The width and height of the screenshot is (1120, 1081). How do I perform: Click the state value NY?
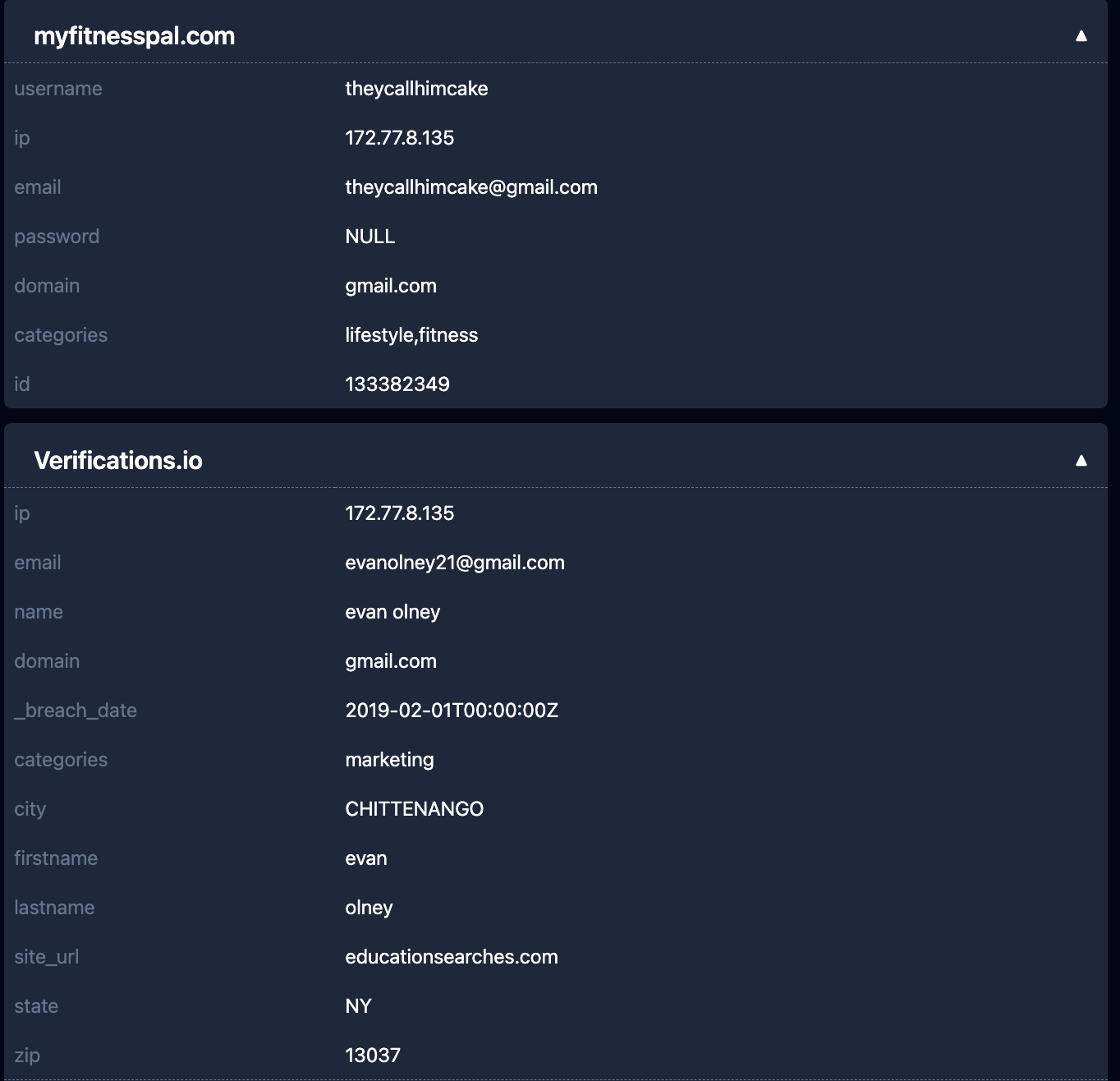358,1006
